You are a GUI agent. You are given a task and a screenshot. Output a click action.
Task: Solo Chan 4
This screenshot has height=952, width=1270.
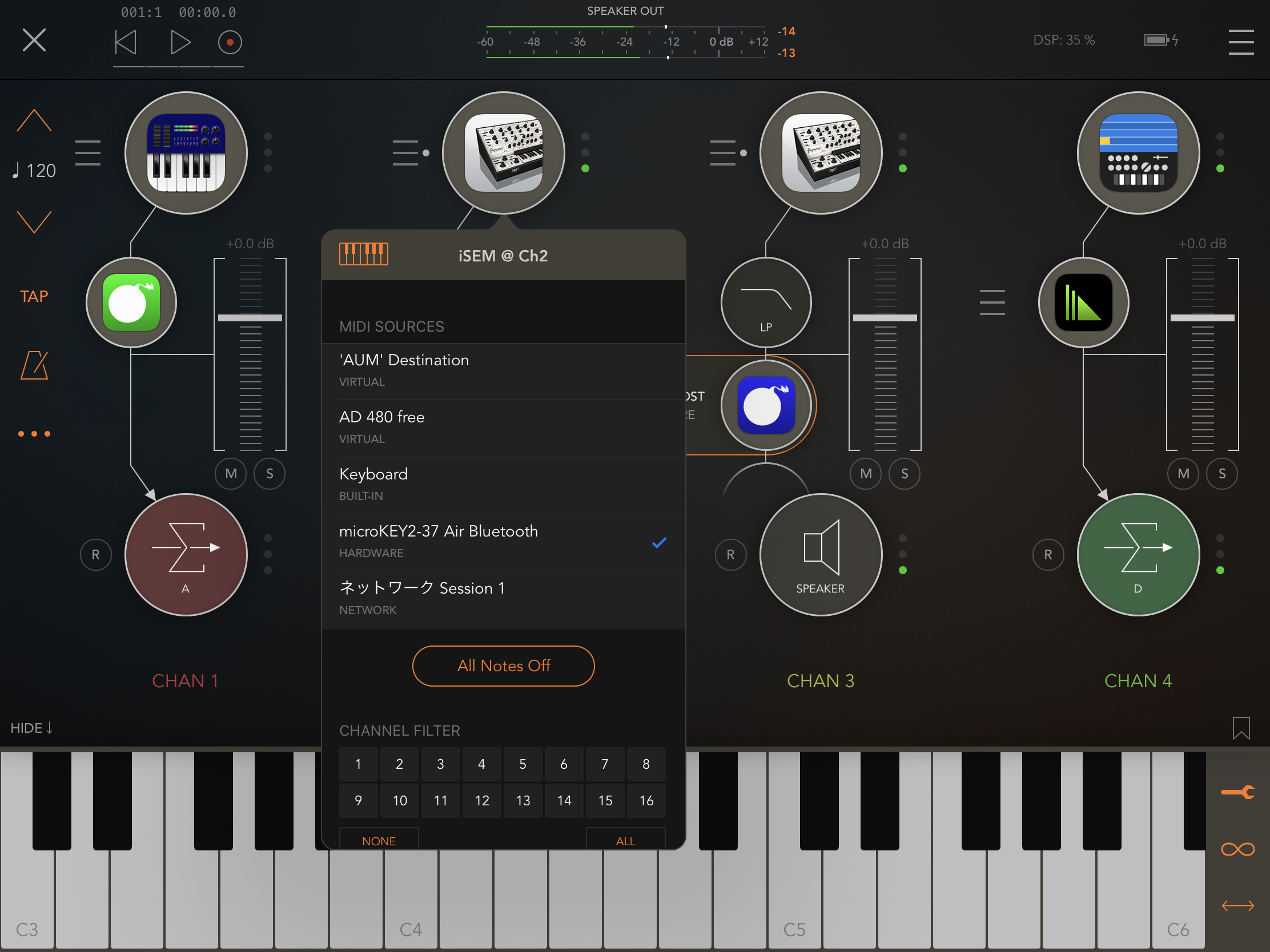pos(1223,473)
